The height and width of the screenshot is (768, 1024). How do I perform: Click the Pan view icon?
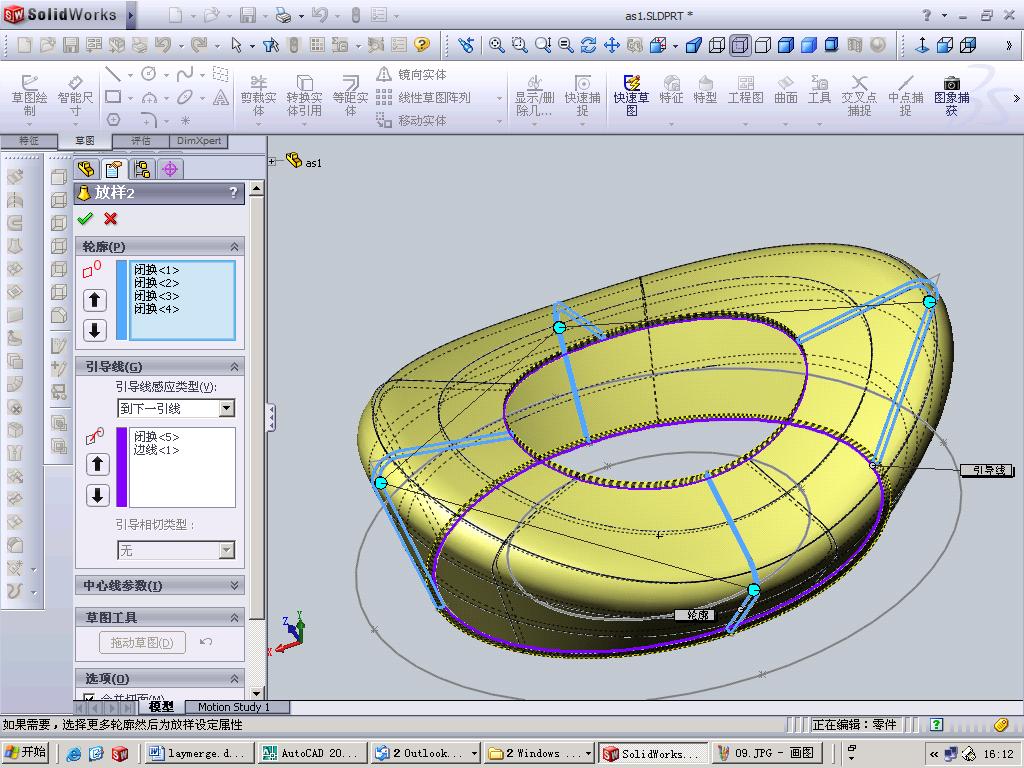(612, 44)
